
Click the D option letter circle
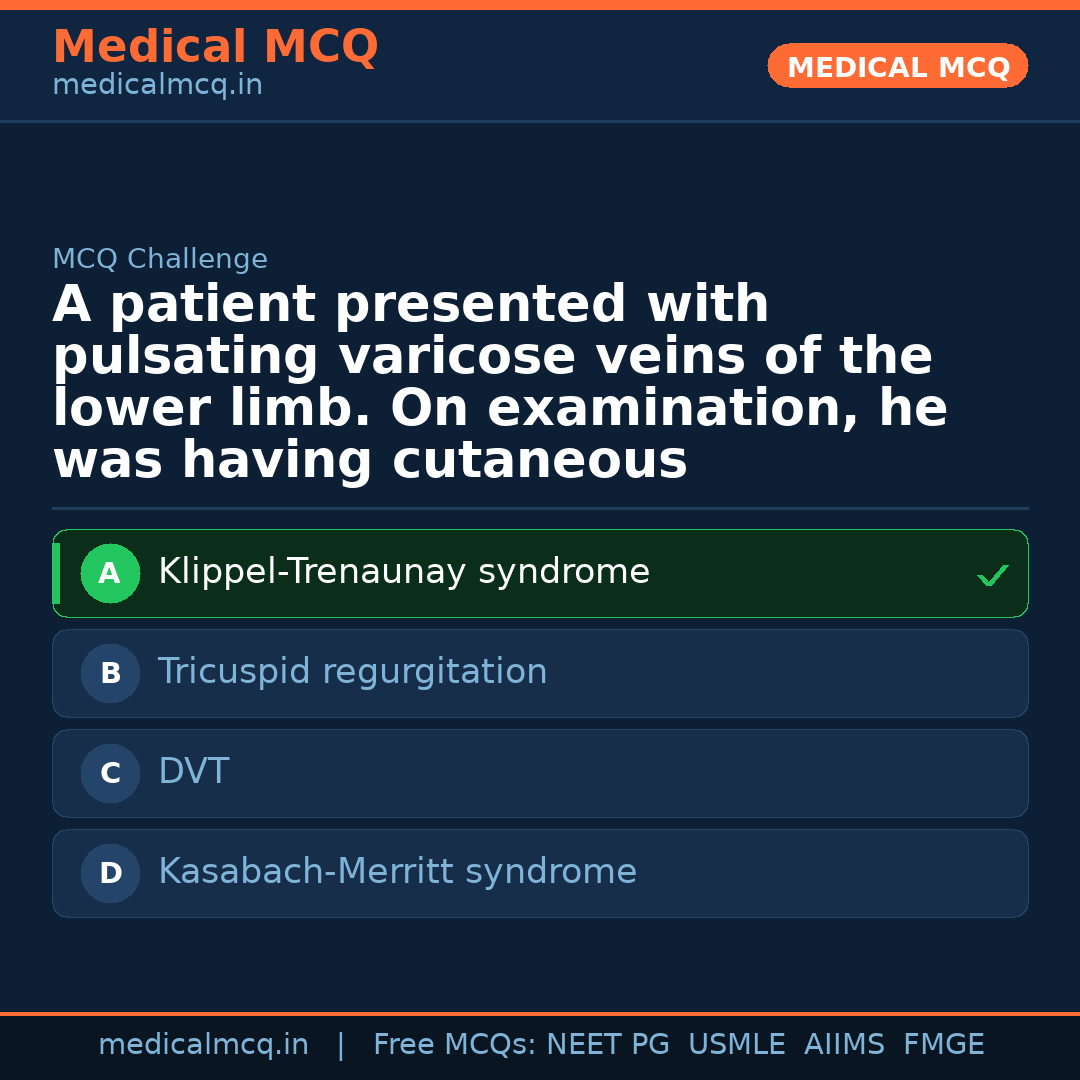pos(110,874)
